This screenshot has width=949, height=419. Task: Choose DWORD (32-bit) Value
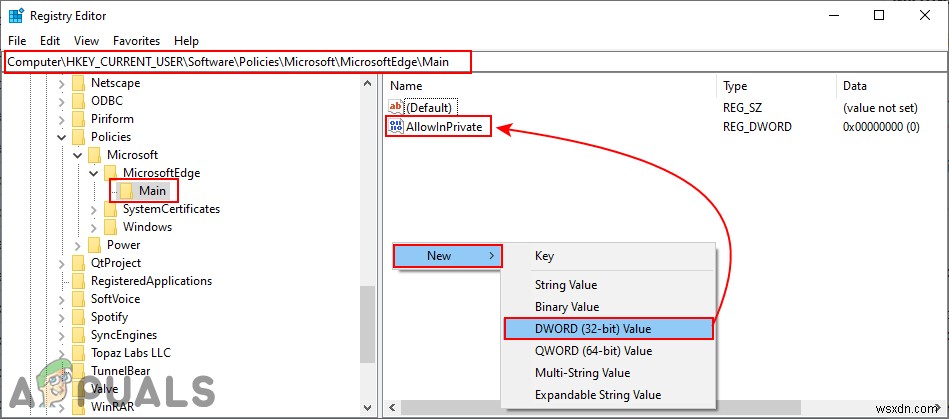point(608,329)
